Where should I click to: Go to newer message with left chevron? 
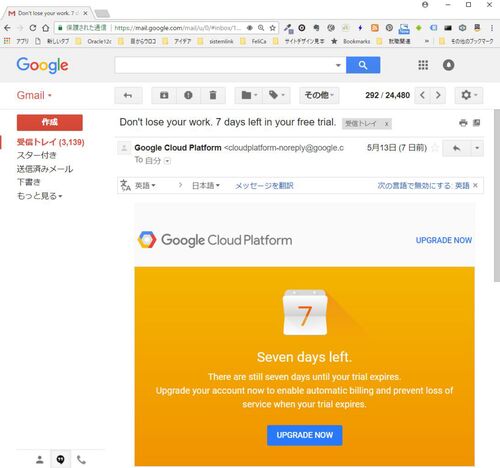[x=422, y=96]
